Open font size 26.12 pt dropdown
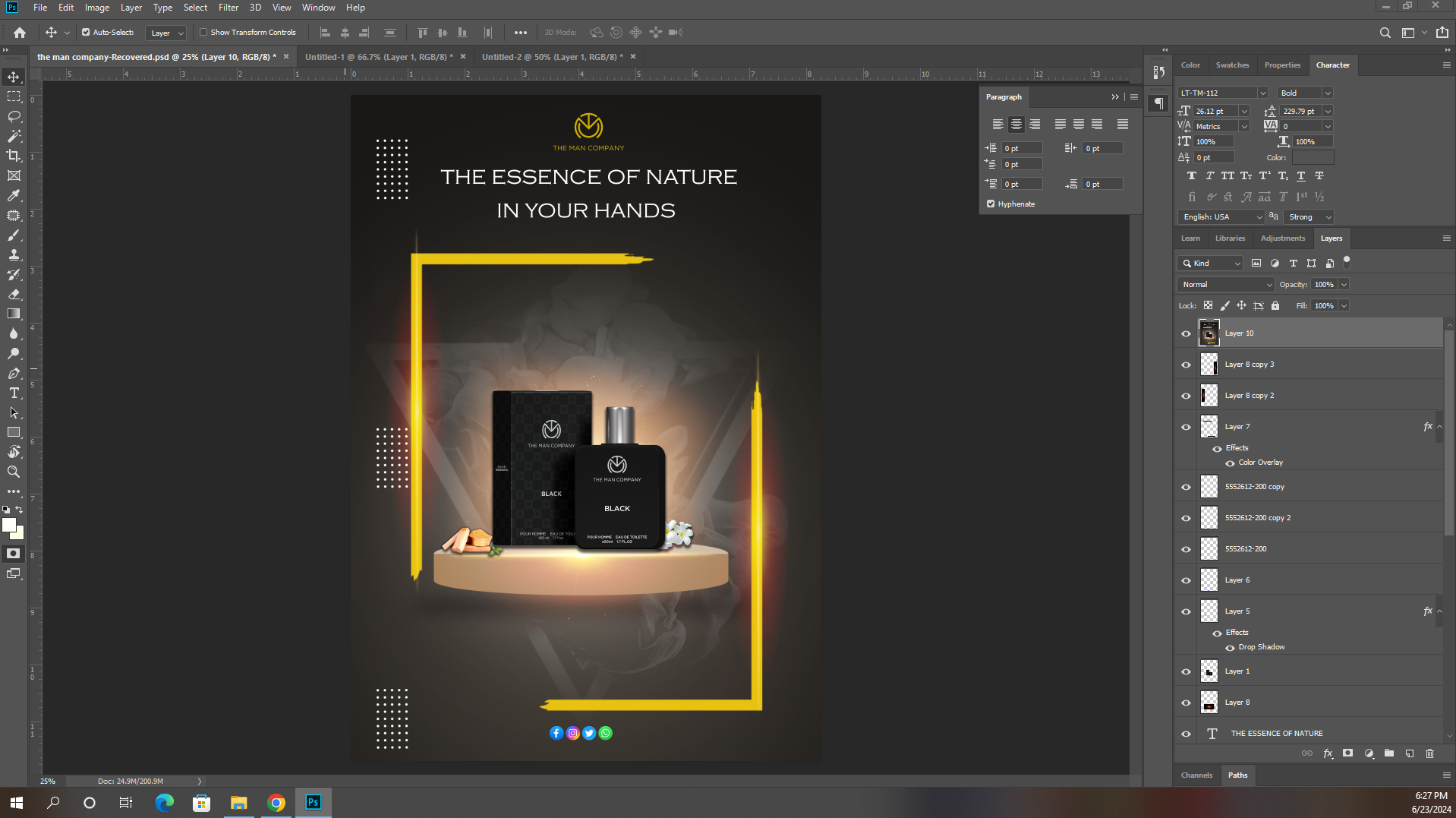The height and width of the screenshot is (818, 1456). pyautogui.click(x=1243, y=112)
